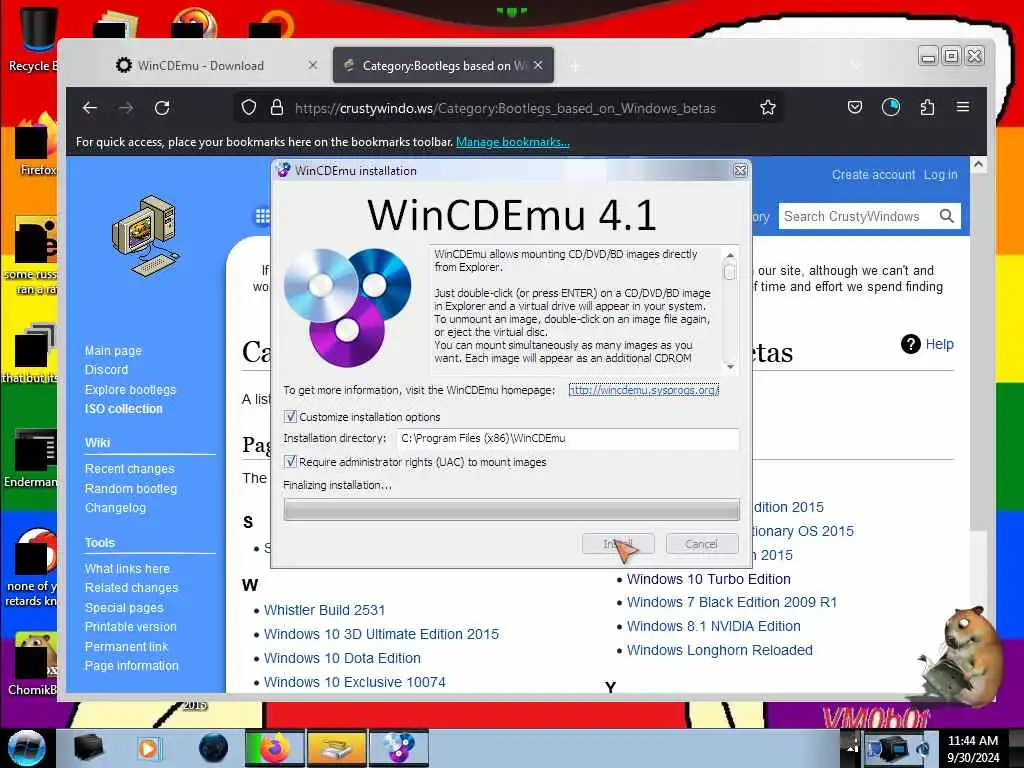
Task: Click the search magnifier in CrustyWindows search
Action: click(946, 216)
